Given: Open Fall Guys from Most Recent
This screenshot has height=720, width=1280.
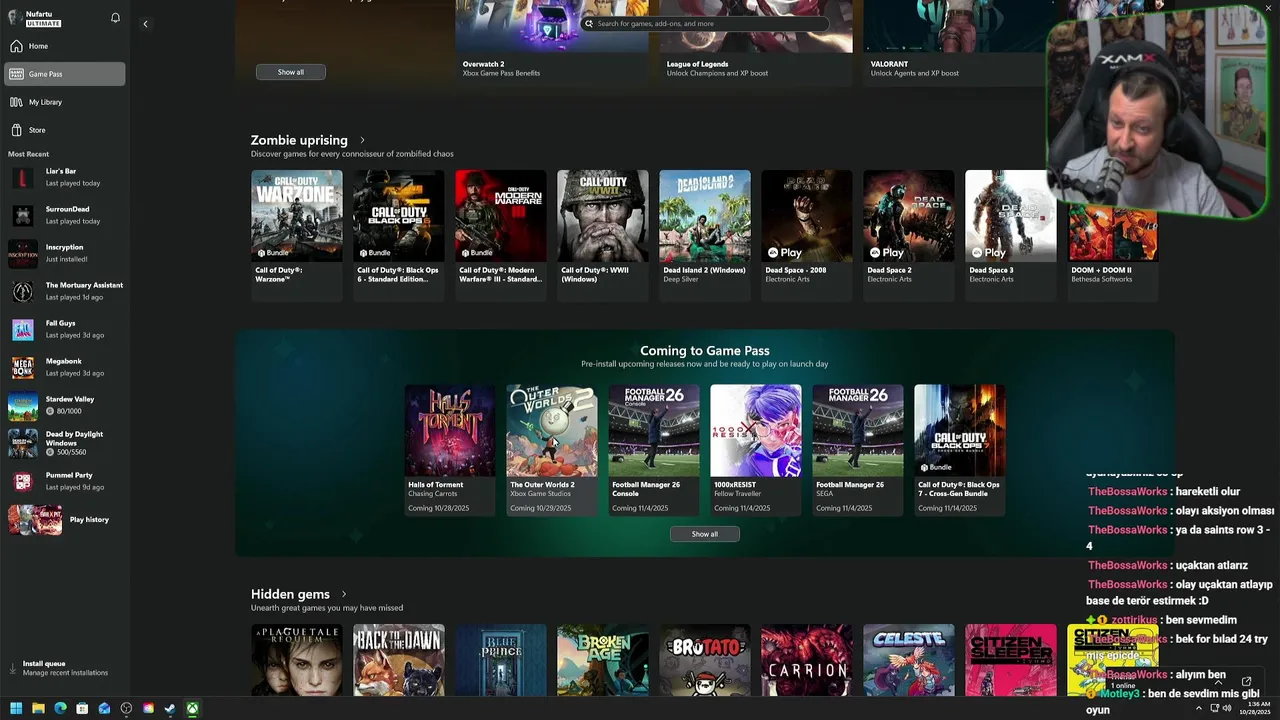Looking at the screenshot, I should [x=65, y=330].
